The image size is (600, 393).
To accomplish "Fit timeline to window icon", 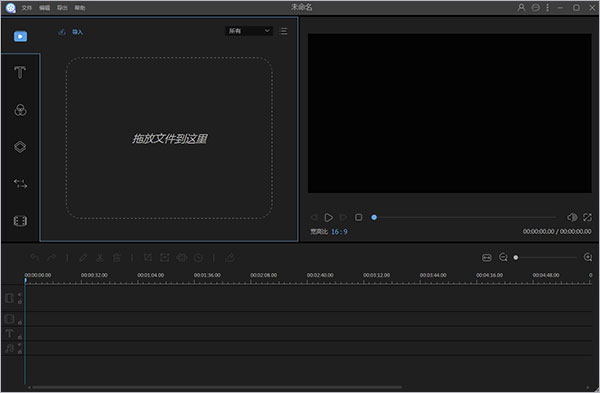I will point(487,258).
